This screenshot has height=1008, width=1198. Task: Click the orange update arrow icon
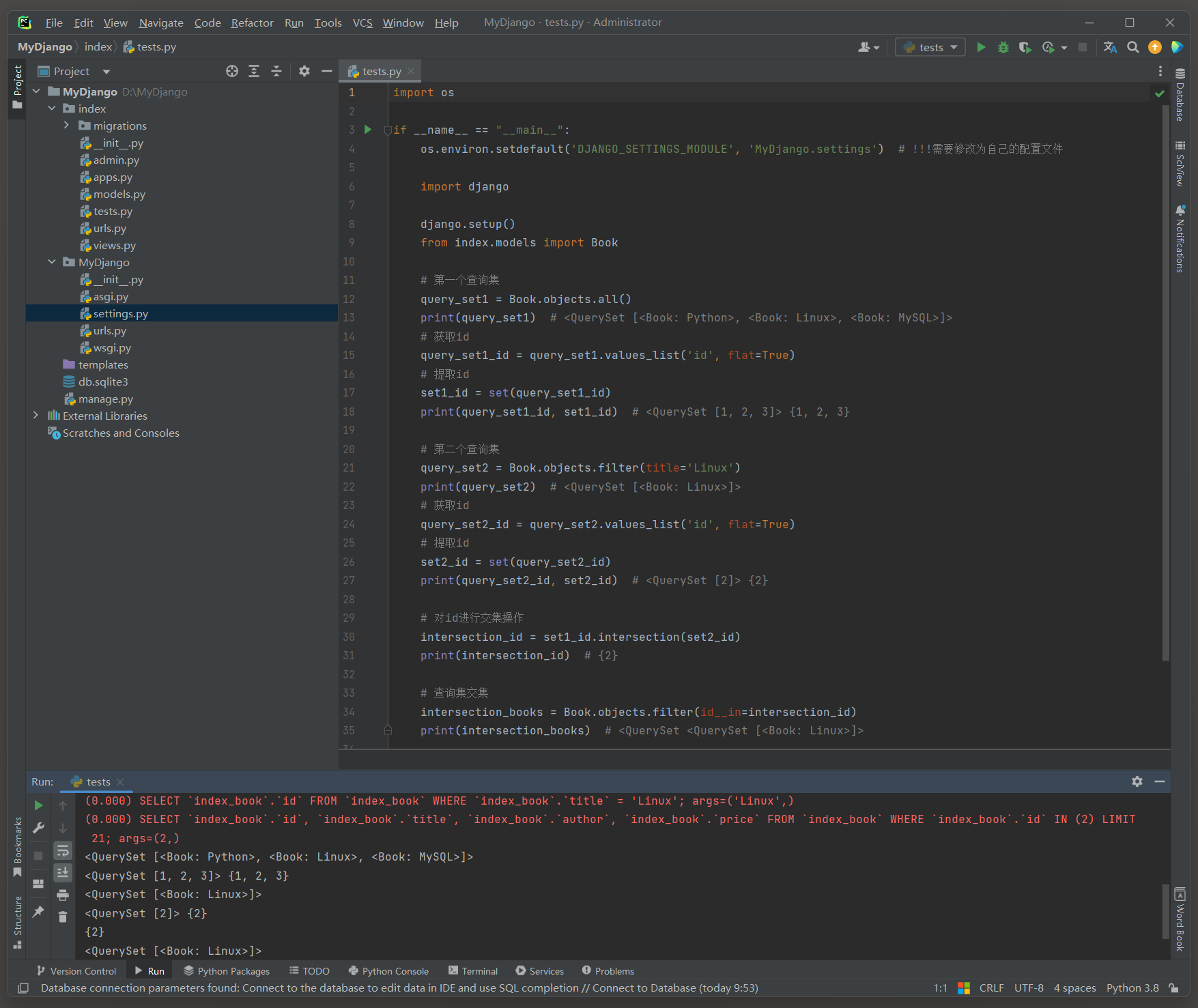click(1155, 47)
